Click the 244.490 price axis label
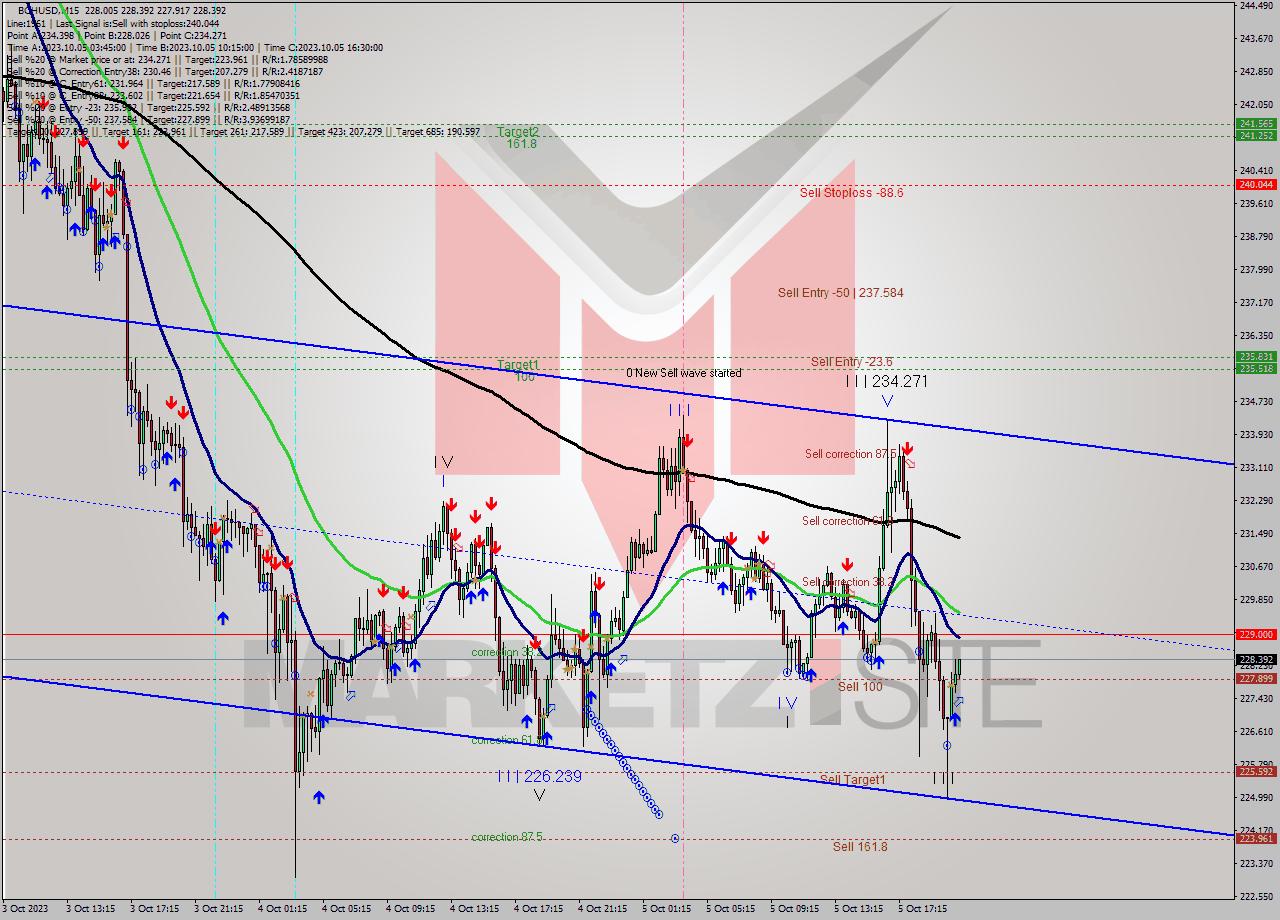This screenshot has width=1280, height=920. point(1255,5)
